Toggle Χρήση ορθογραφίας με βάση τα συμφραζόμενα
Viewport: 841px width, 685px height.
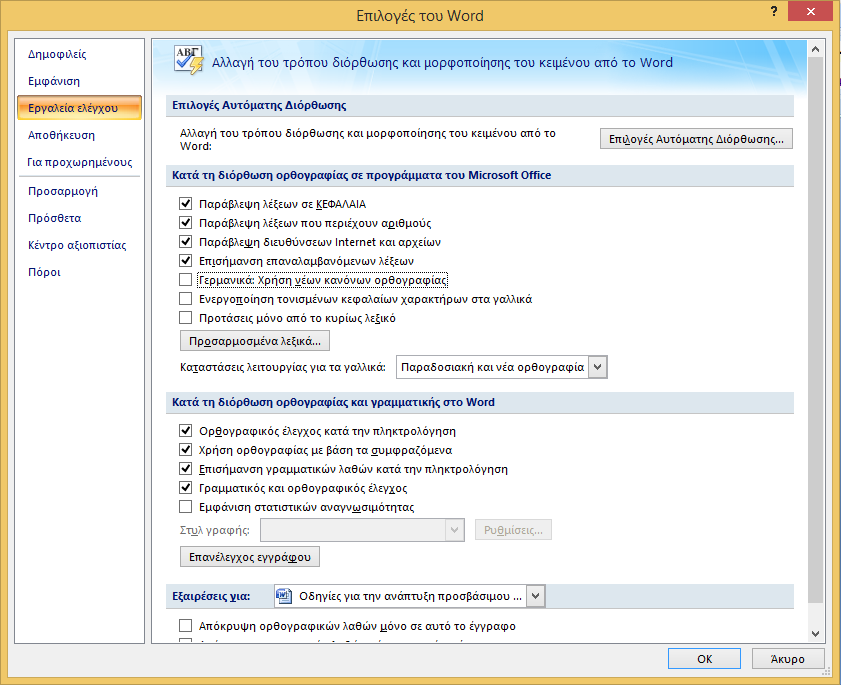point(186,450)
